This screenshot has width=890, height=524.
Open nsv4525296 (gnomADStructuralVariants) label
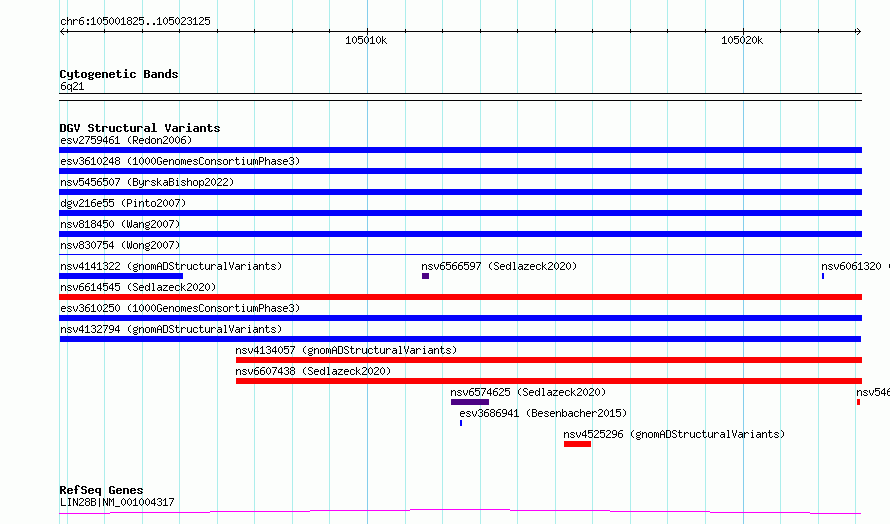pyautogui.click(x=674, y=434)
